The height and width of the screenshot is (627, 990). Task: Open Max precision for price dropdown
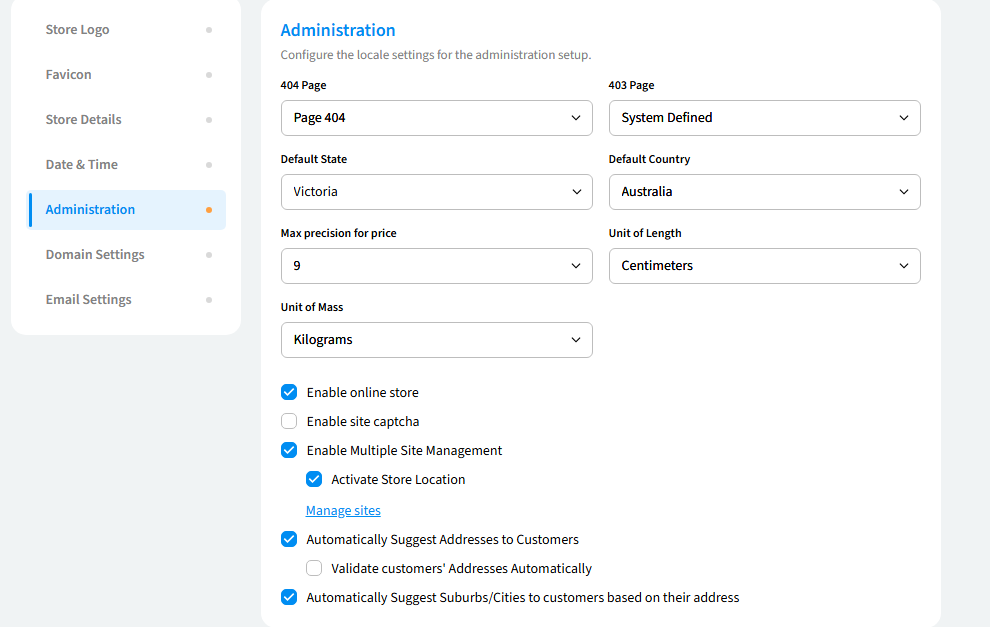pyautogui.click(x=436, y=266)
